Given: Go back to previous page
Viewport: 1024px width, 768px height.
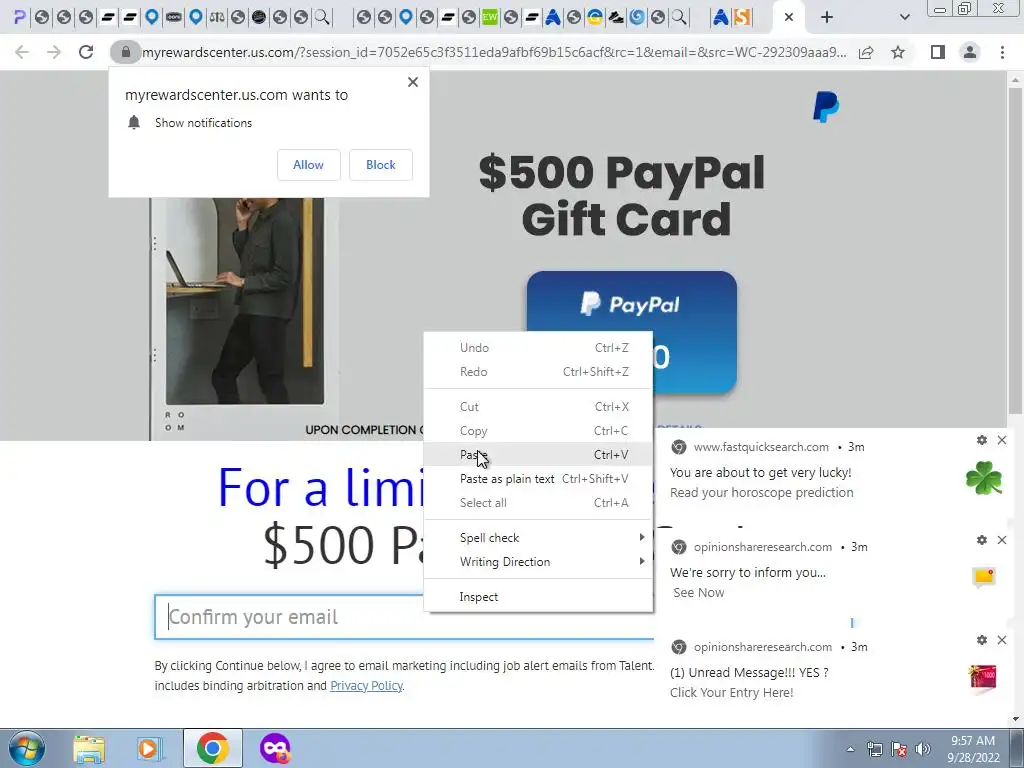Looking at the screenshot, I should point(22,52).
